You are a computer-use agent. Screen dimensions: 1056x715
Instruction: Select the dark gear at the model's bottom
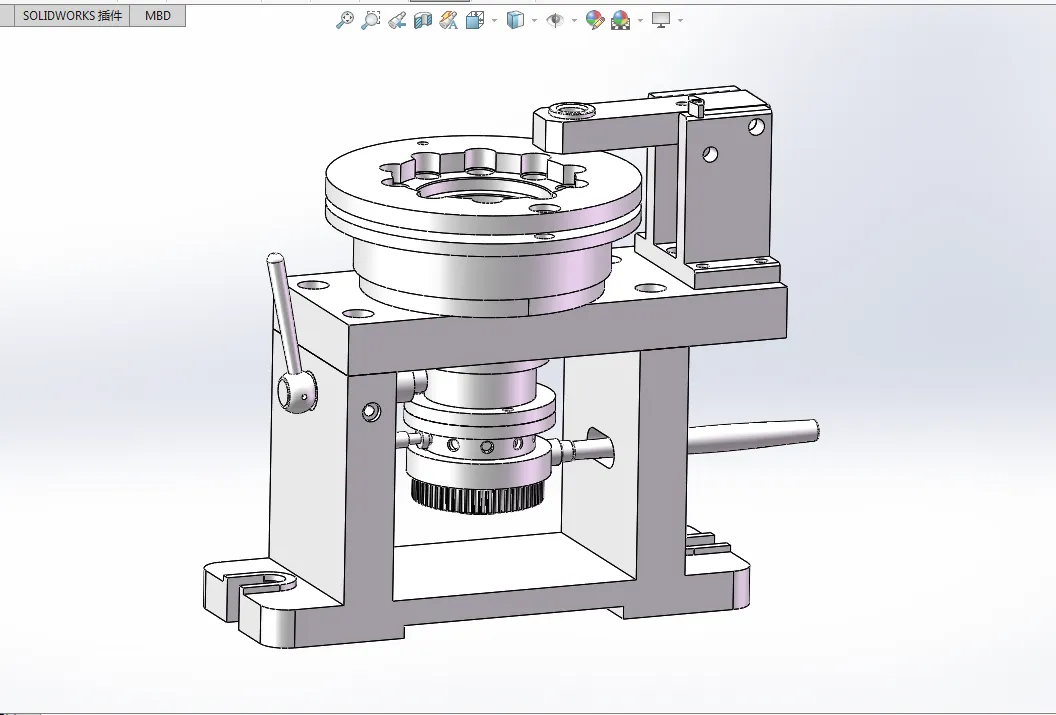coord(477,497)
